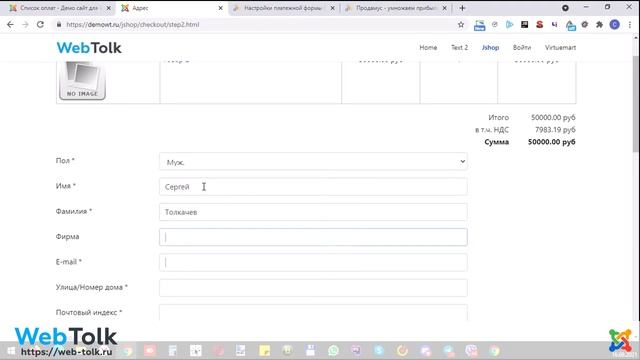The height and width of the screenshot is (360, 640).
Task: Go back using the browser back arrow
Action: click(10, 24)
